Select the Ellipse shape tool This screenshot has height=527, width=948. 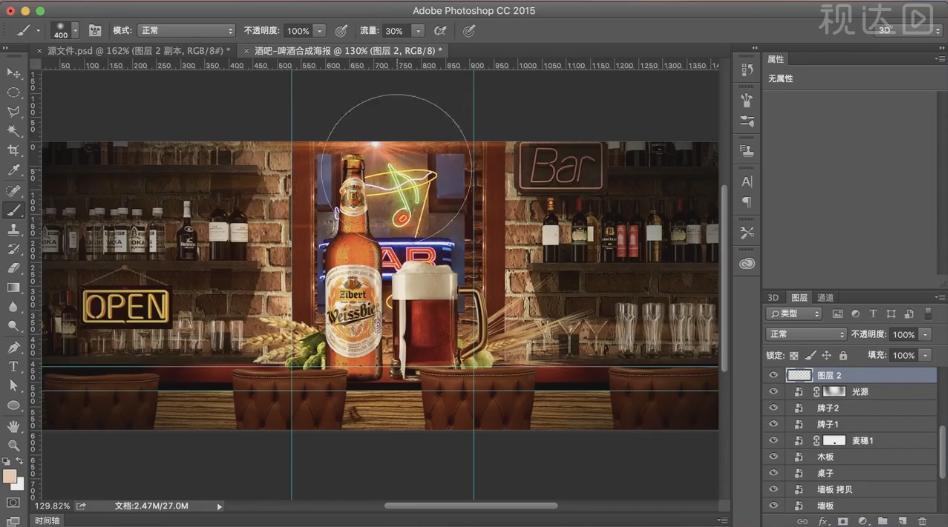click(13, 406)
